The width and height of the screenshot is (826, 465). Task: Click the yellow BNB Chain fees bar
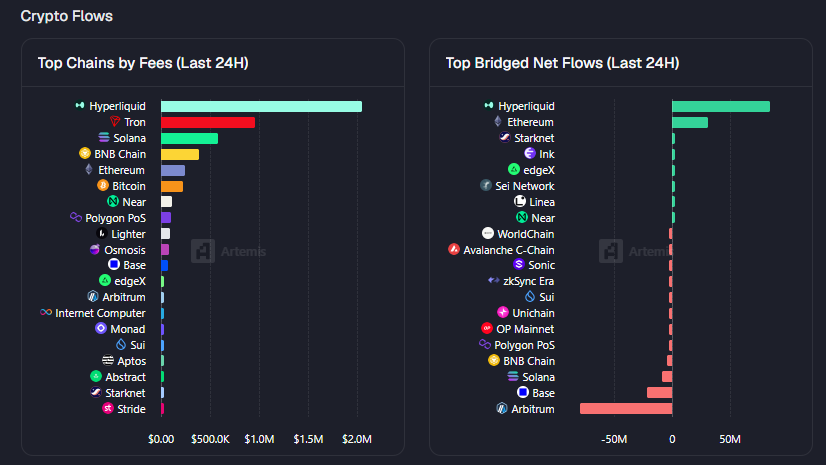(x=180, y=154)
